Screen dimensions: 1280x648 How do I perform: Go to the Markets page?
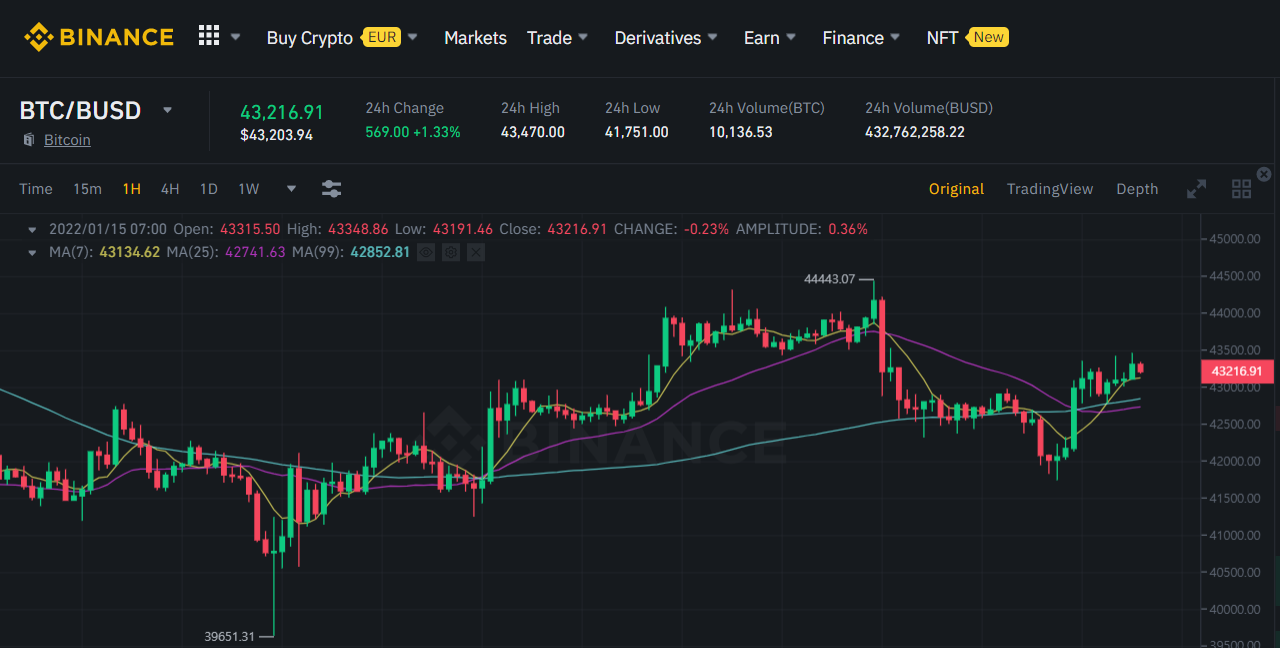[x=475, y=37]
